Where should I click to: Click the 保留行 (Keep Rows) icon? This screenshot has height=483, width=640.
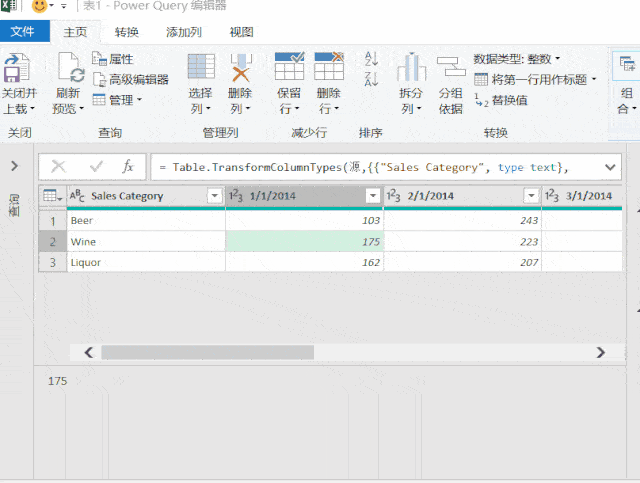[289, 68]
